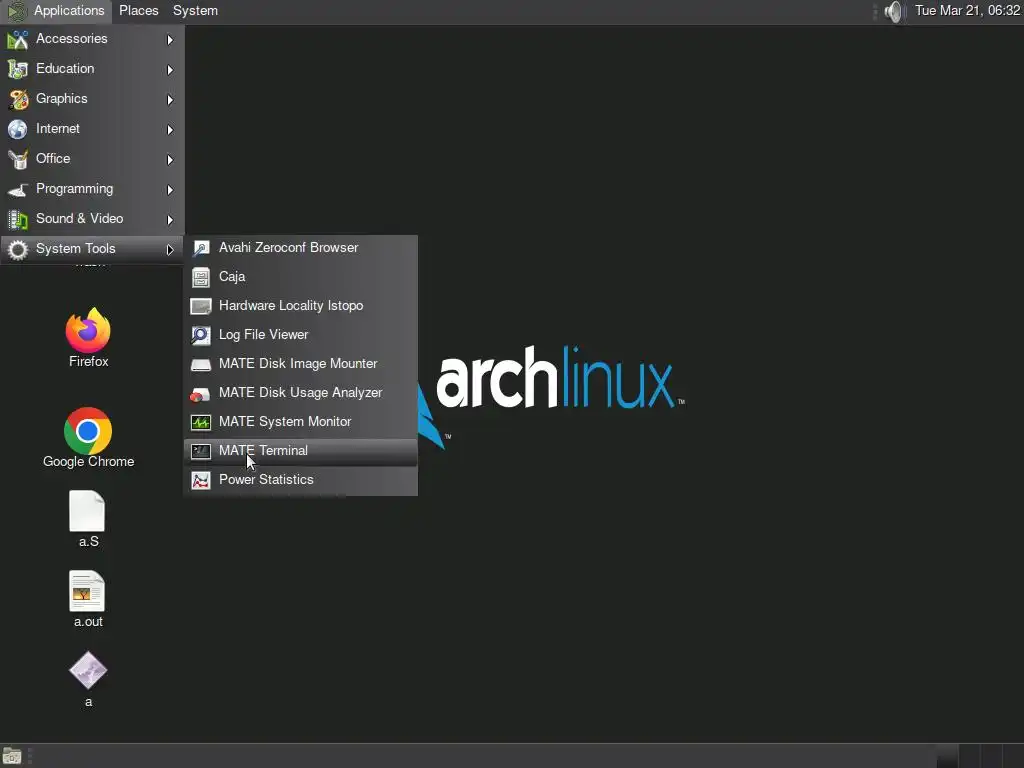Click the Log File Viewer magnifier icon
Viewport: 1024px width, 768px height.
point(200,335)
